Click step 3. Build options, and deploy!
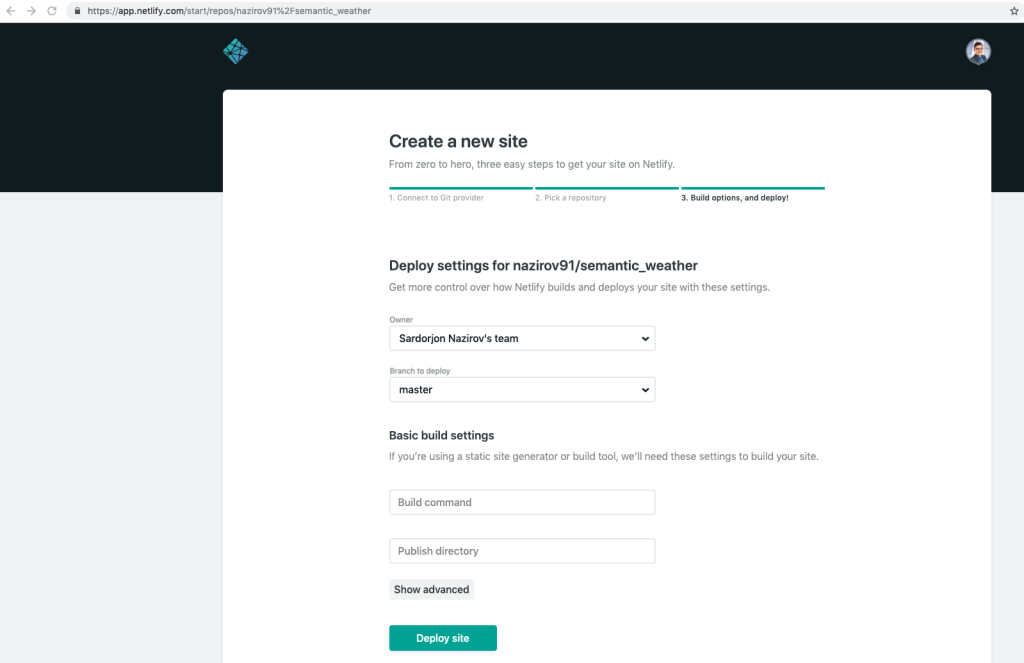Image resolution: width=1024 pixels, height=663 pixels. 736,197
